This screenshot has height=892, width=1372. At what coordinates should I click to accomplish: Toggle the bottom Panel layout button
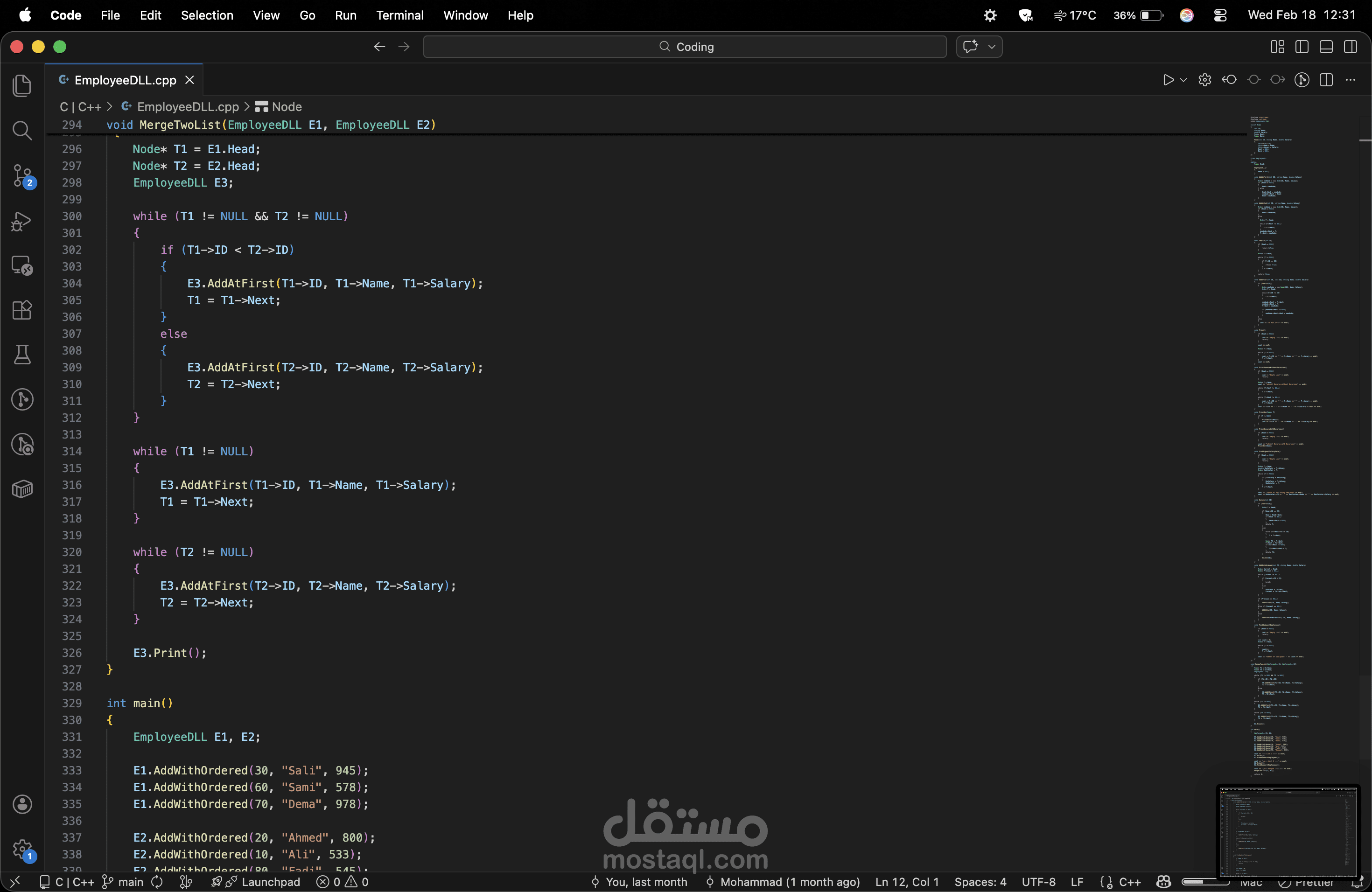click(1326, 47)
